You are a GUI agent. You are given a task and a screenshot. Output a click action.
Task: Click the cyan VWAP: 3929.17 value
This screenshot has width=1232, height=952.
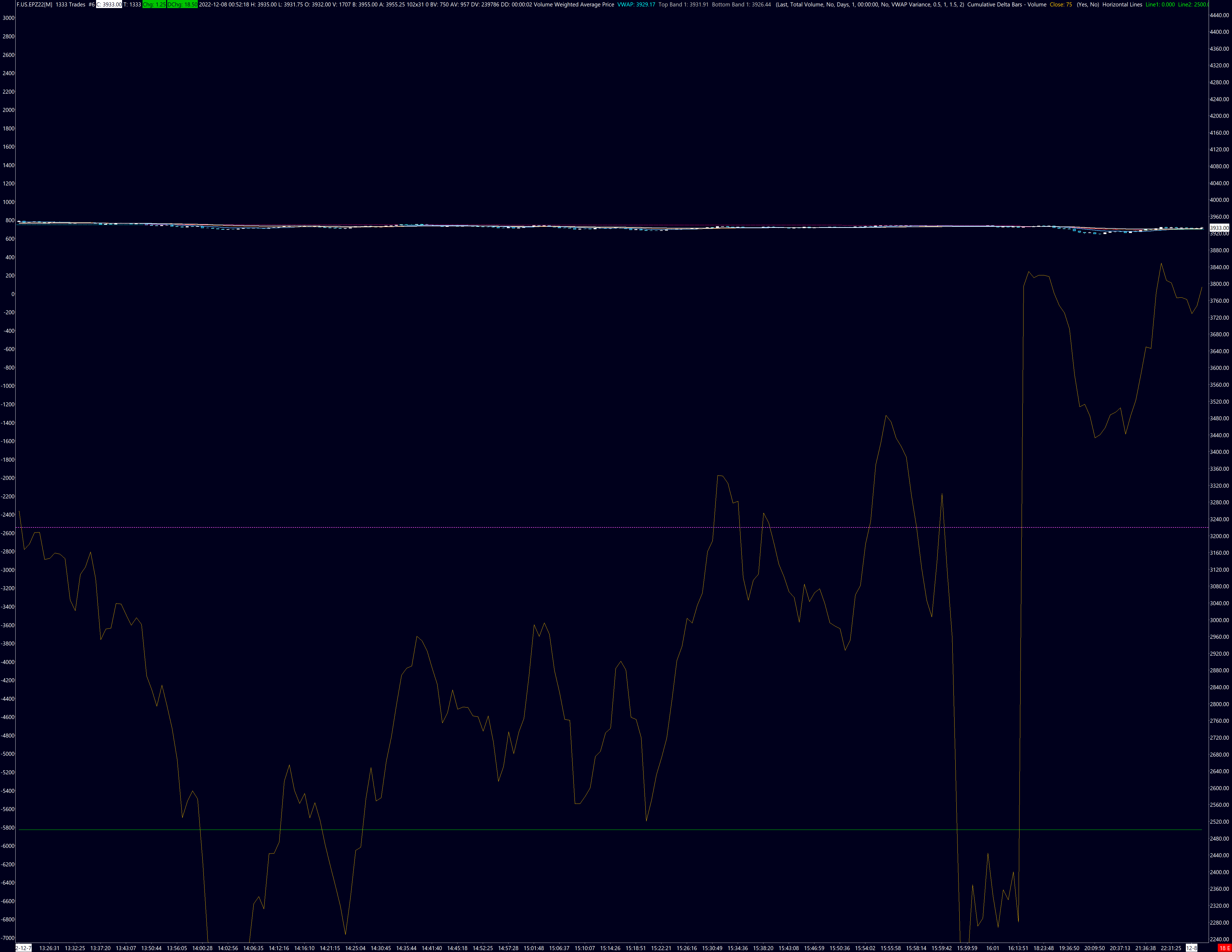(636, 5)
